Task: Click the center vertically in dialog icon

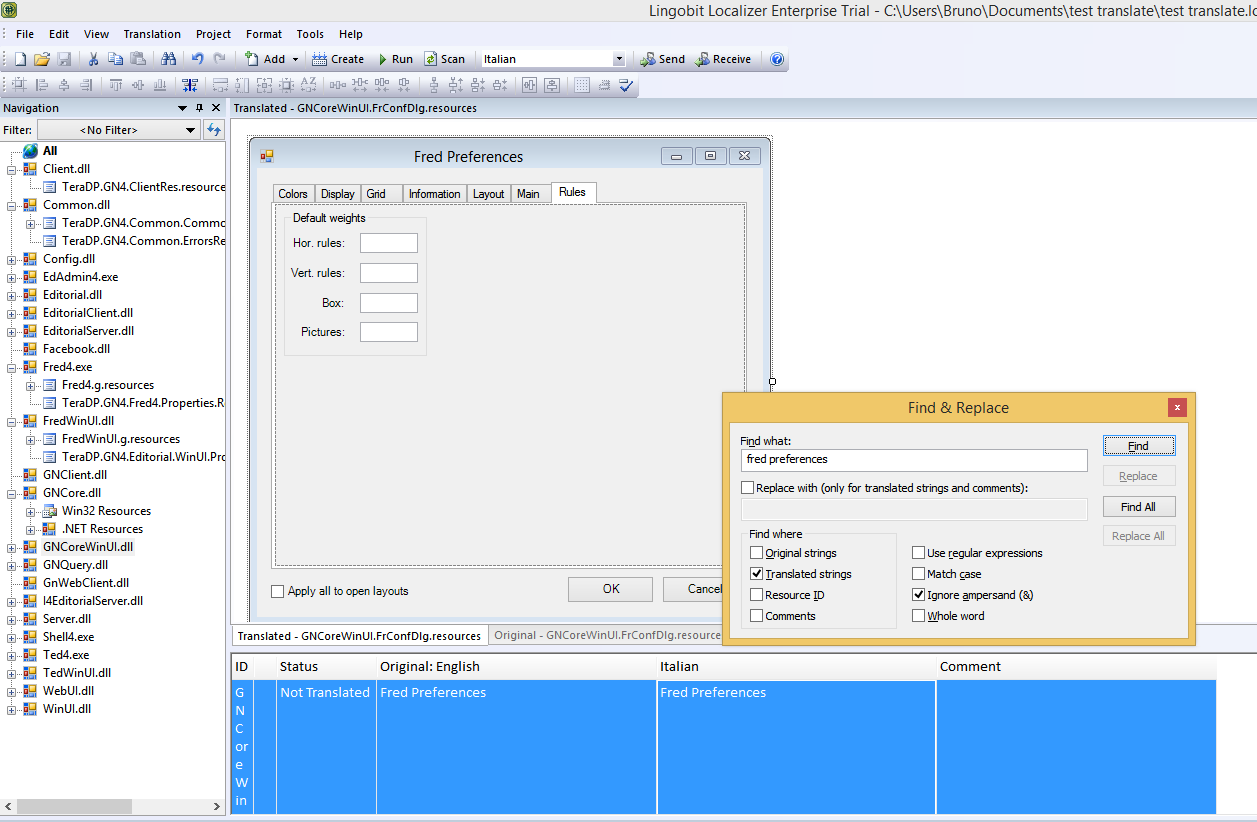Action: tap(552, 86)
